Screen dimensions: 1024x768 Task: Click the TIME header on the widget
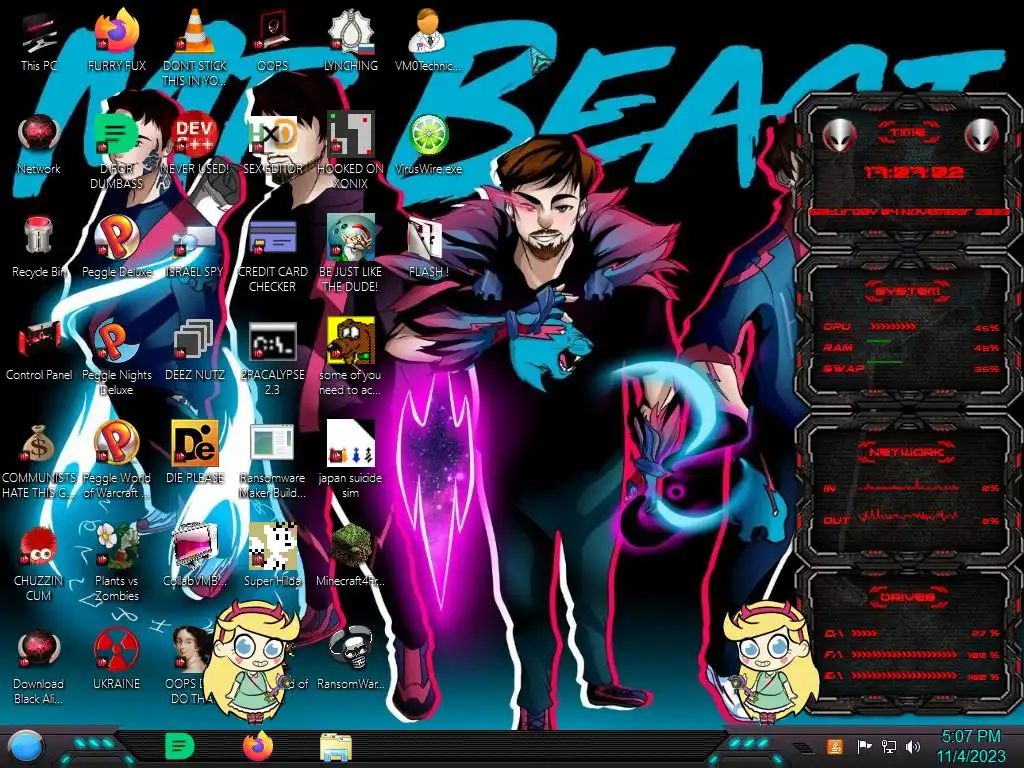[x=908, y=133]
